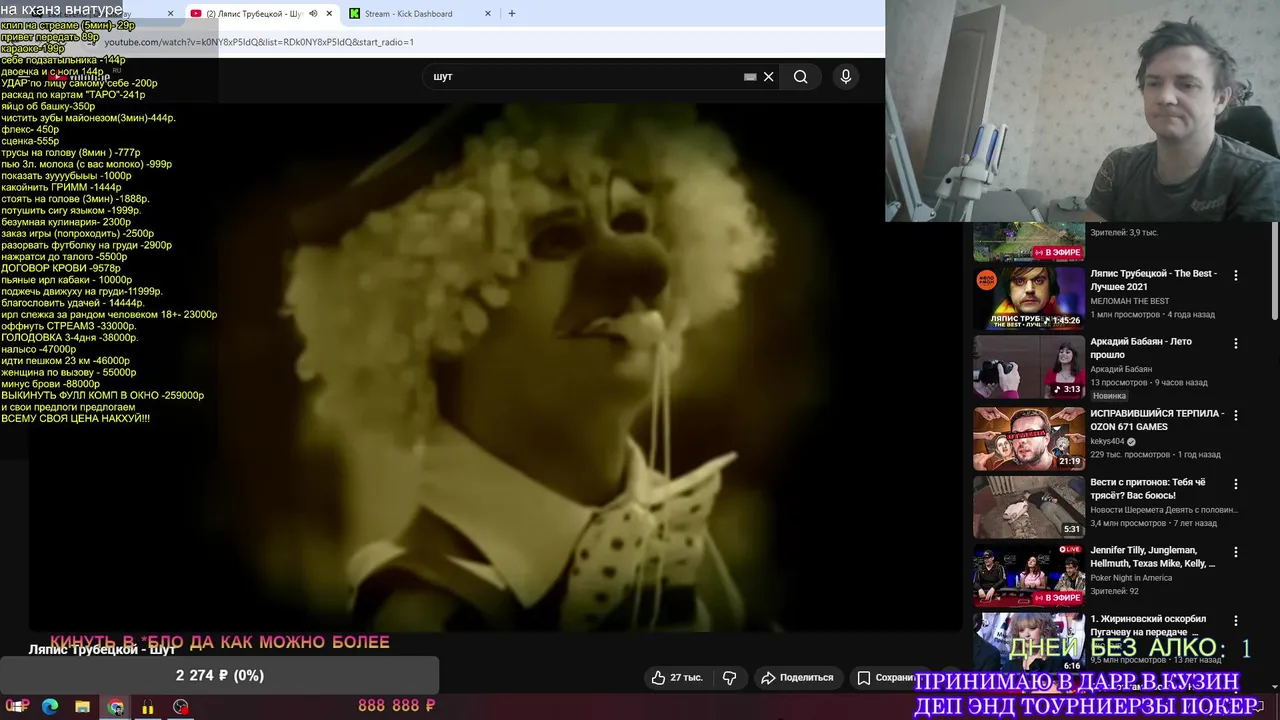Click the YouTube search magnifier button

pyautogui.click(x=800, y=77)
